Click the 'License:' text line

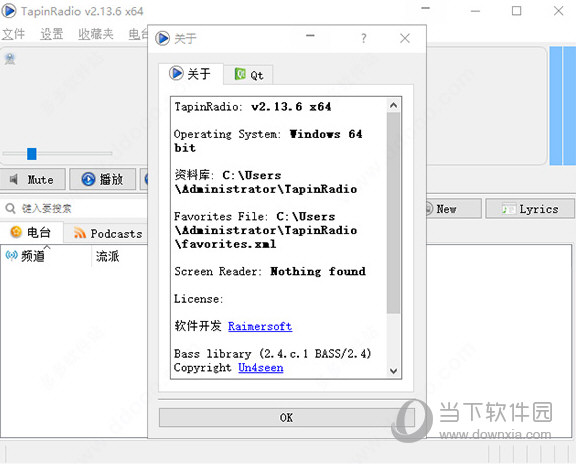point(198,299)
